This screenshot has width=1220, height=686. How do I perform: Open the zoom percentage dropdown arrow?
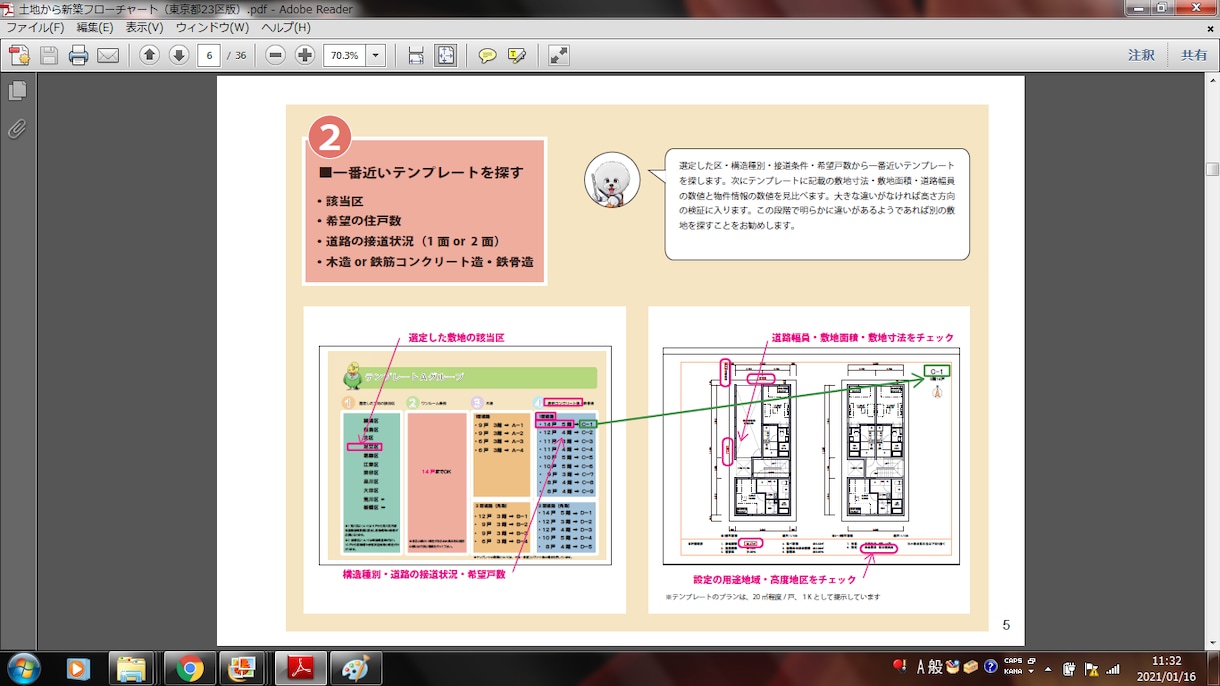click(x=376, y=55)
